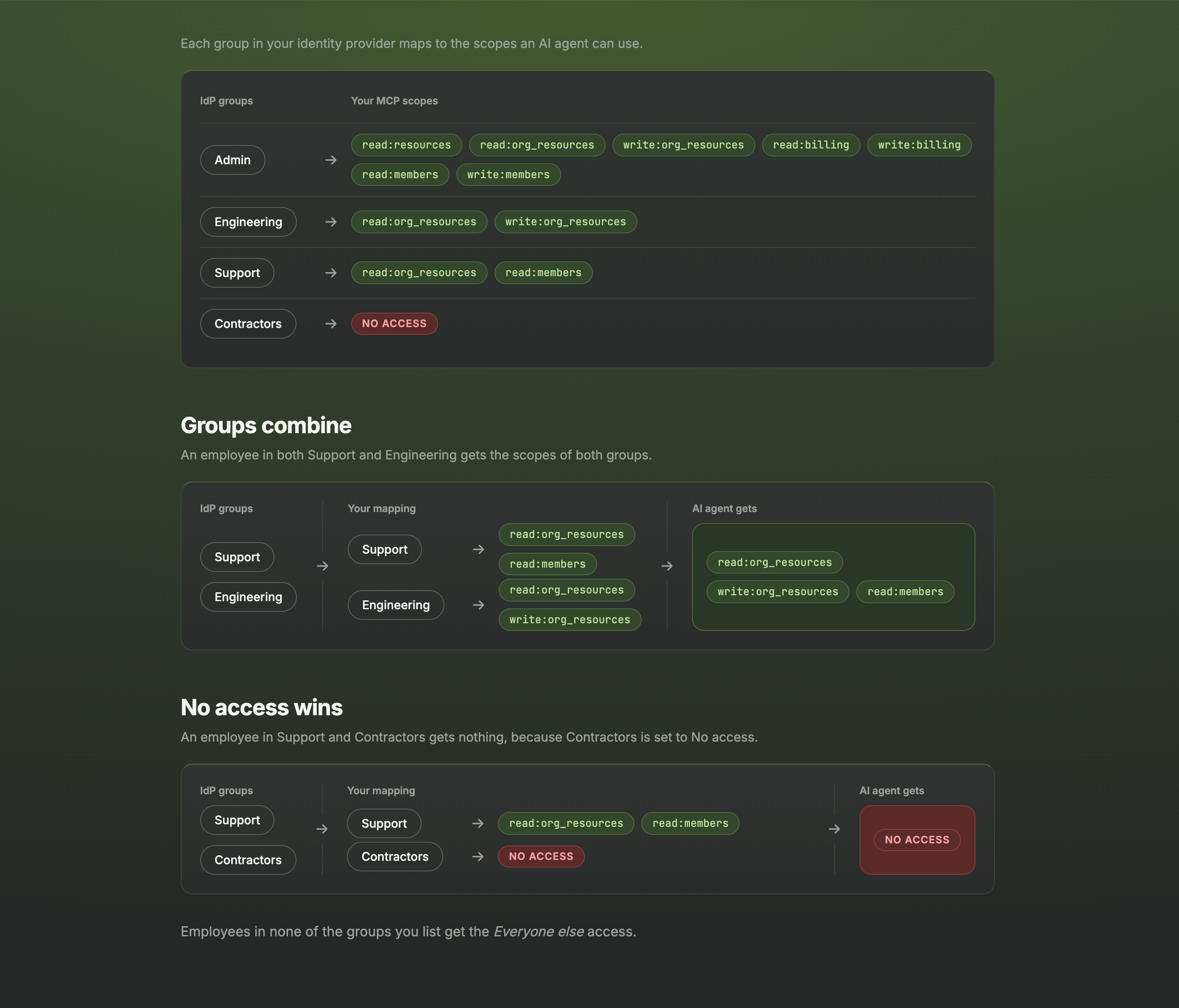Click the italic 'Everyone else' text

(x=538, y=932)
